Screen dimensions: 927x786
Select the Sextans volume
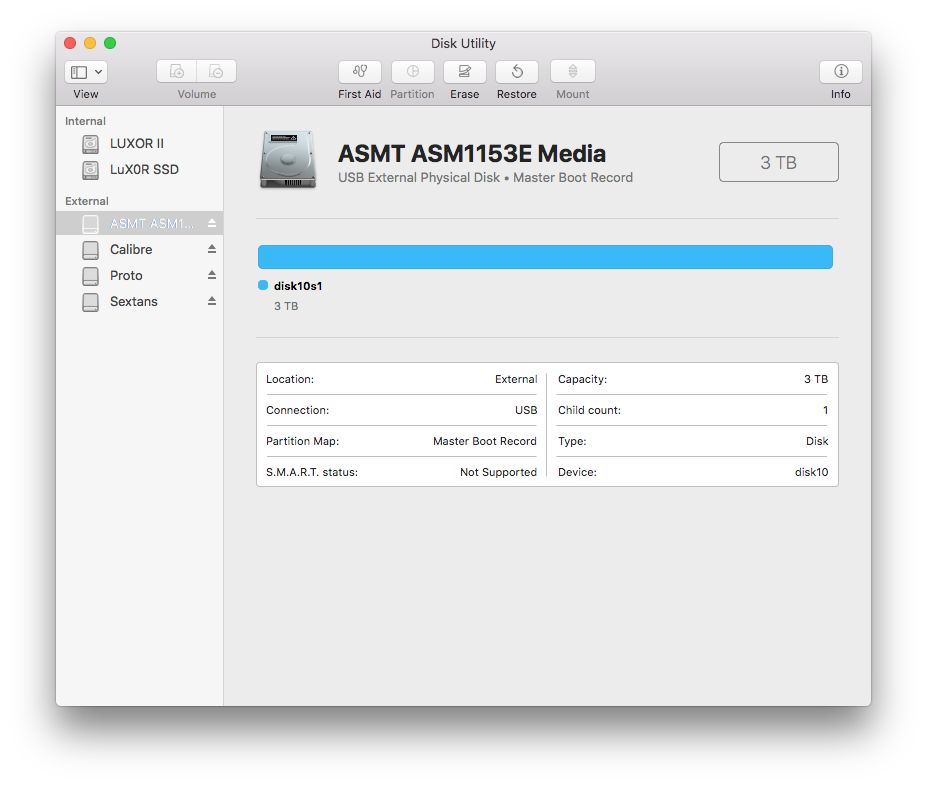click(140, 301)
